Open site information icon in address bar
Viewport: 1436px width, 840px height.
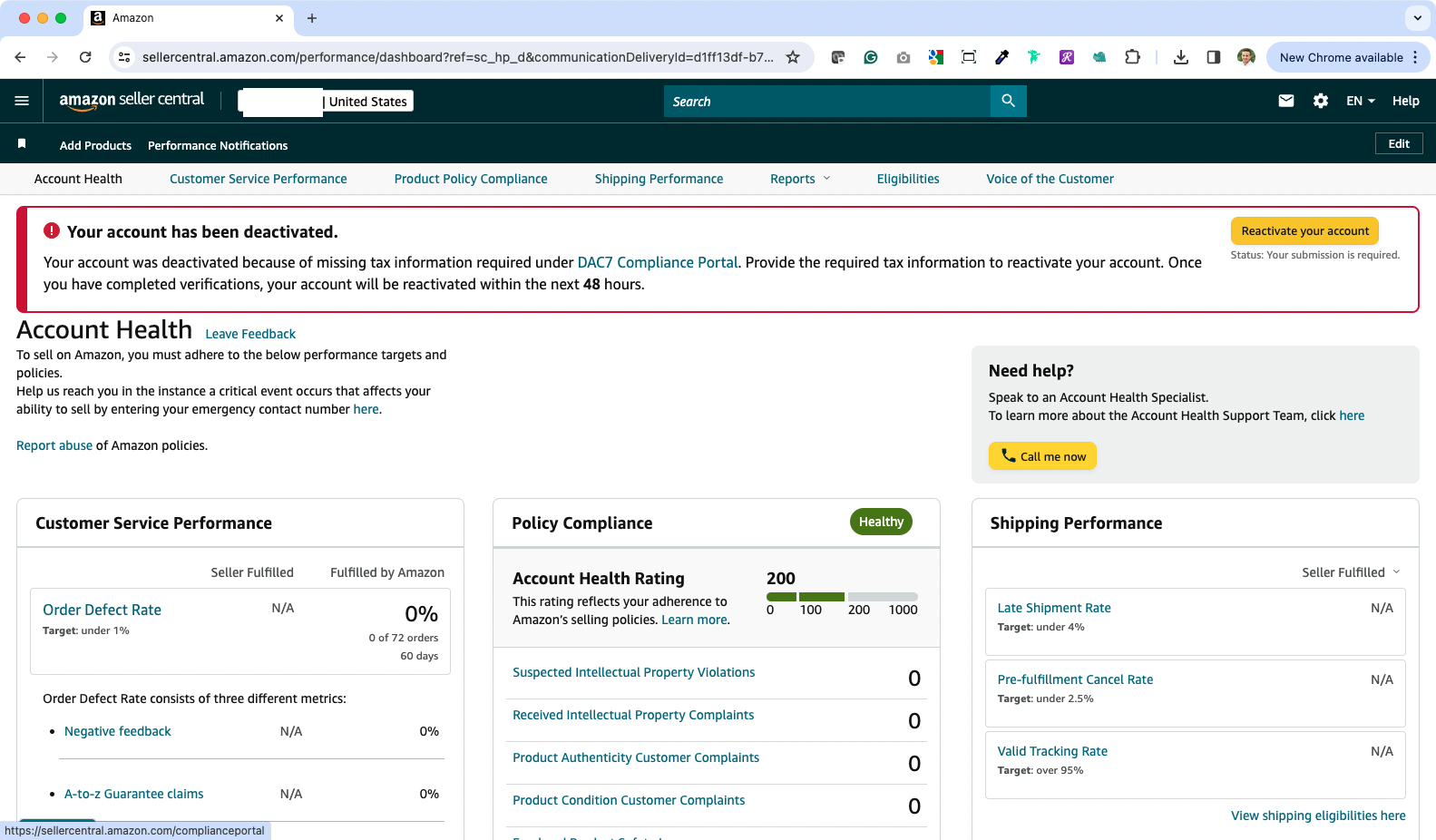click(124, 57)
